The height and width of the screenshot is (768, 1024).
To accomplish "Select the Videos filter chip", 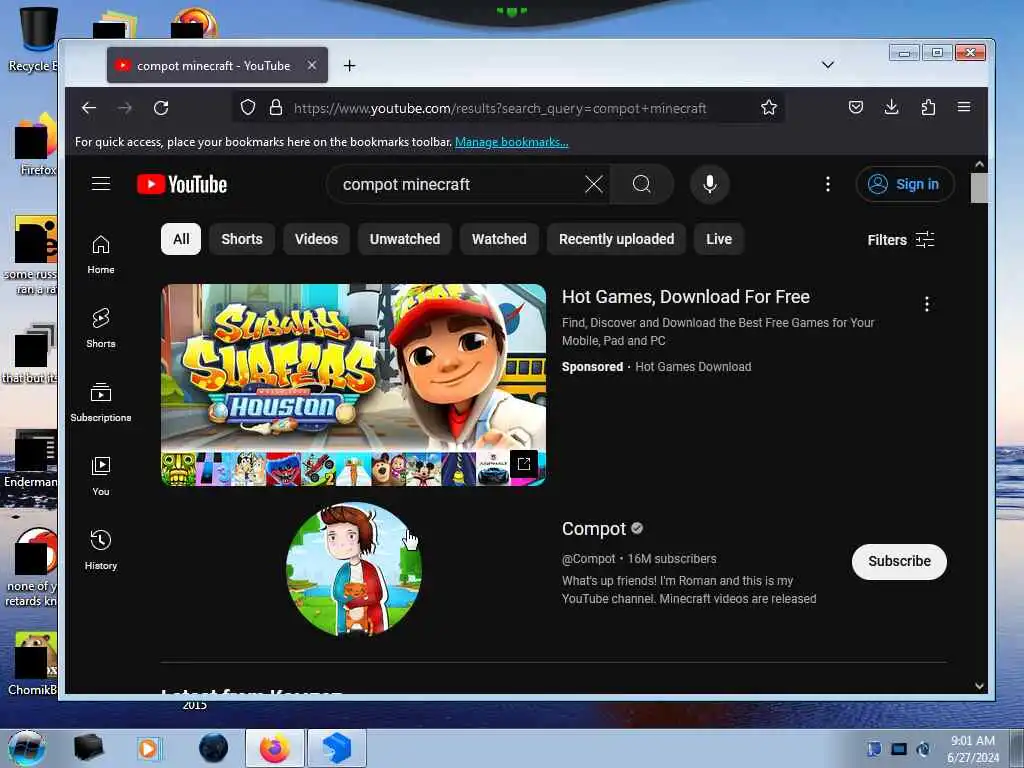I will point(316,239).
